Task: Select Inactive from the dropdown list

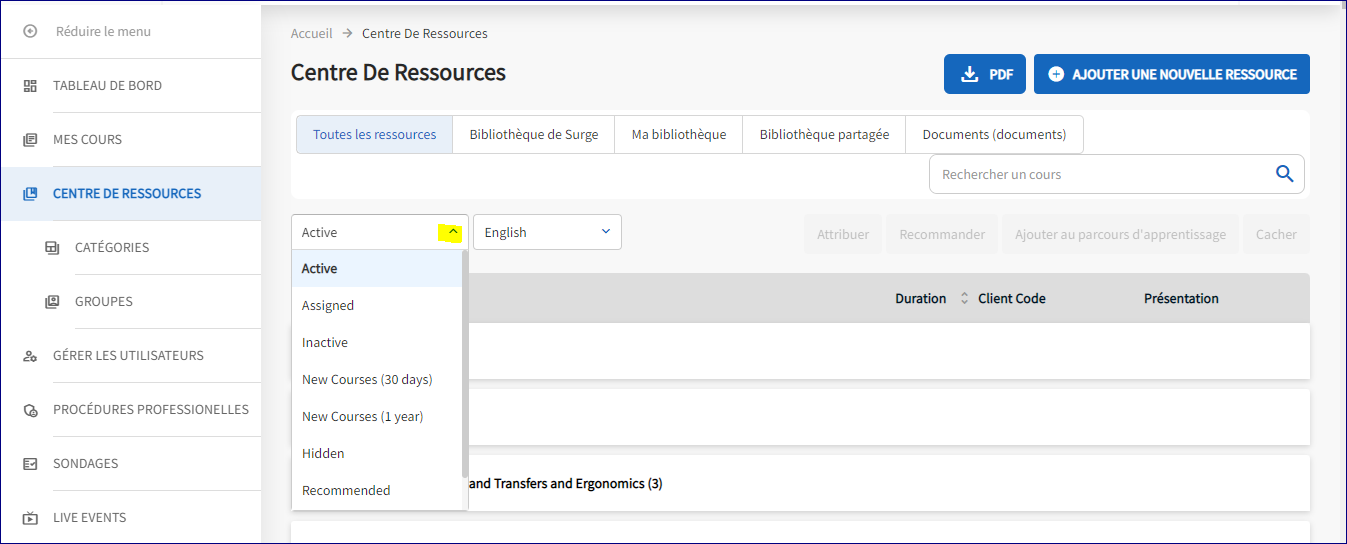Action: click(325, 343)
